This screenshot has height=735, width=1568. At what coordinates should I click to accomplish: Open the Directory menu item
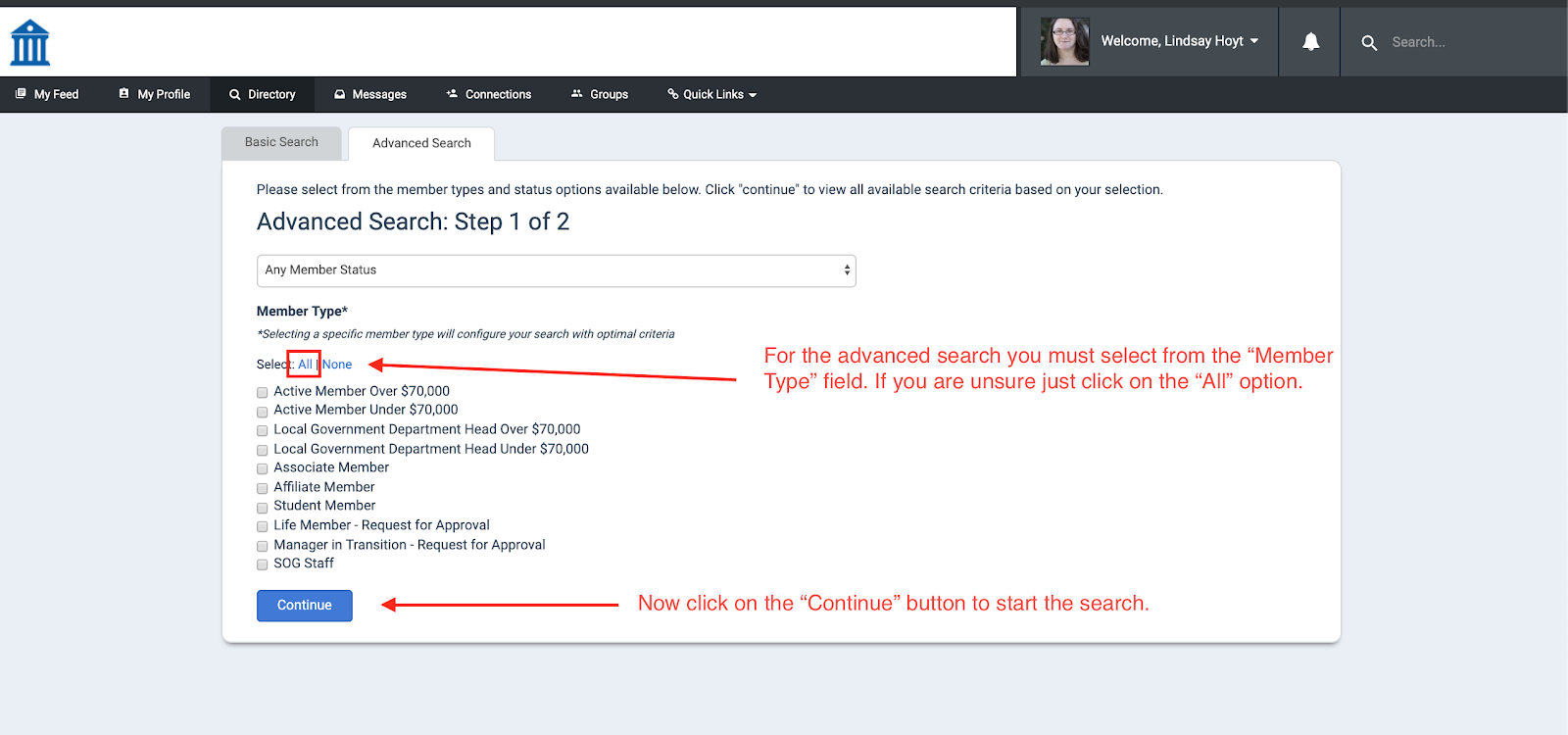click(263, 94)
